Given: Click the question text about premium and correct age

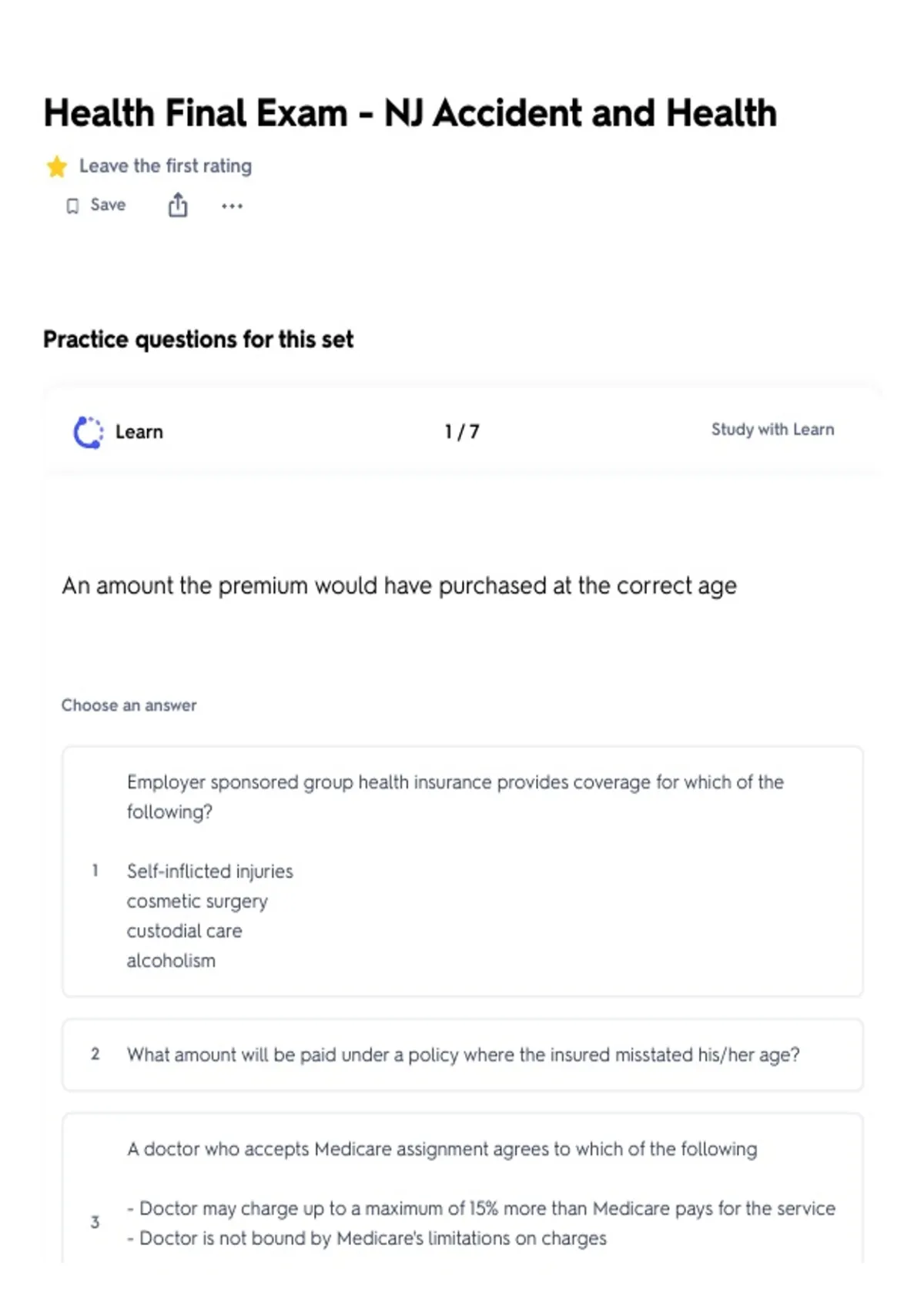Looking at the screenshot, I should point(399,586).
